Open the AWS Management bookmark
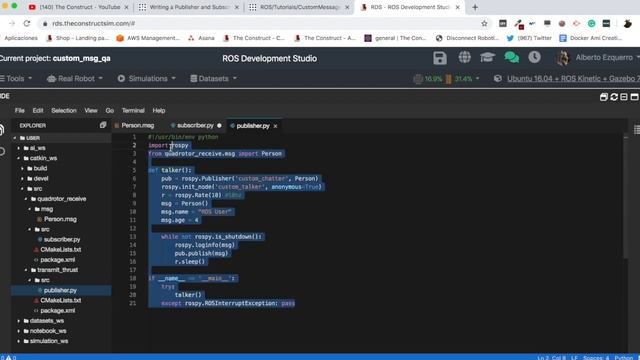This screenshot has height=360, width=640. (x=148, y=38)
